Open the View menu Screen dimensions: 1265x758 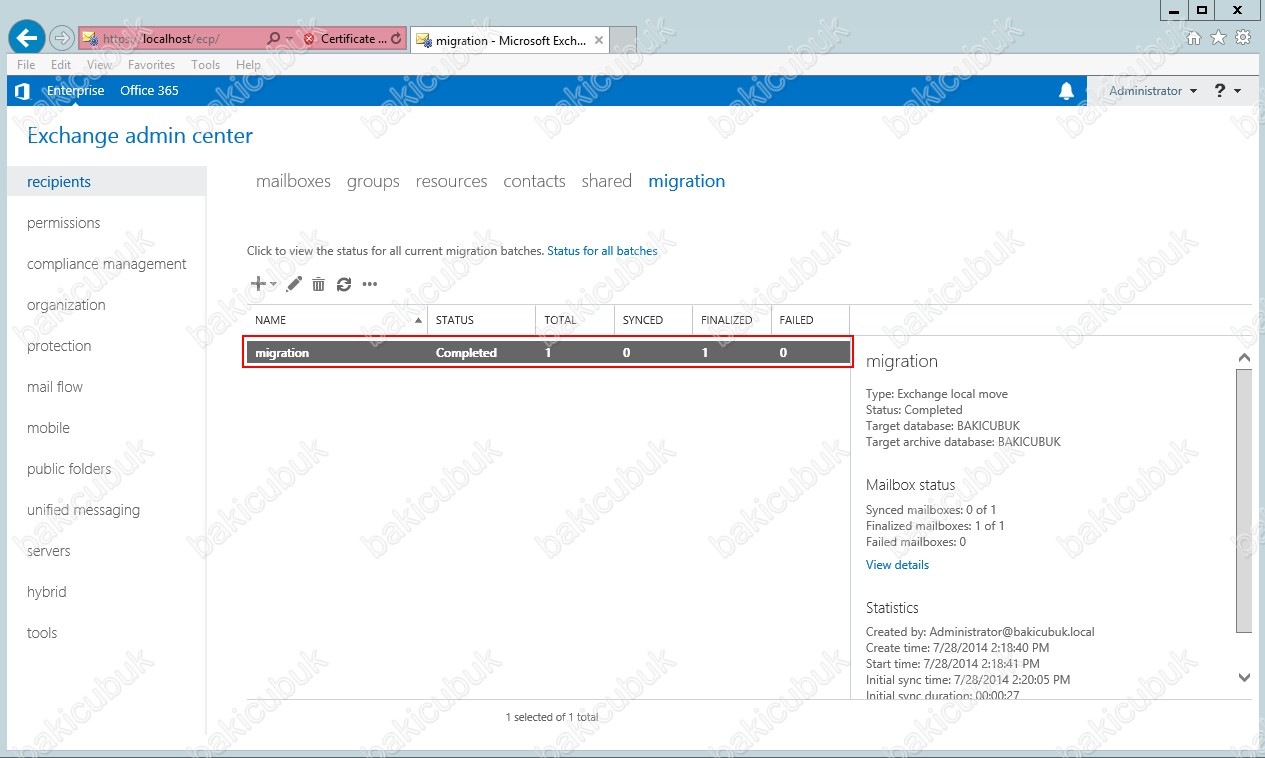pyautogui.click(x=99, y=65)
